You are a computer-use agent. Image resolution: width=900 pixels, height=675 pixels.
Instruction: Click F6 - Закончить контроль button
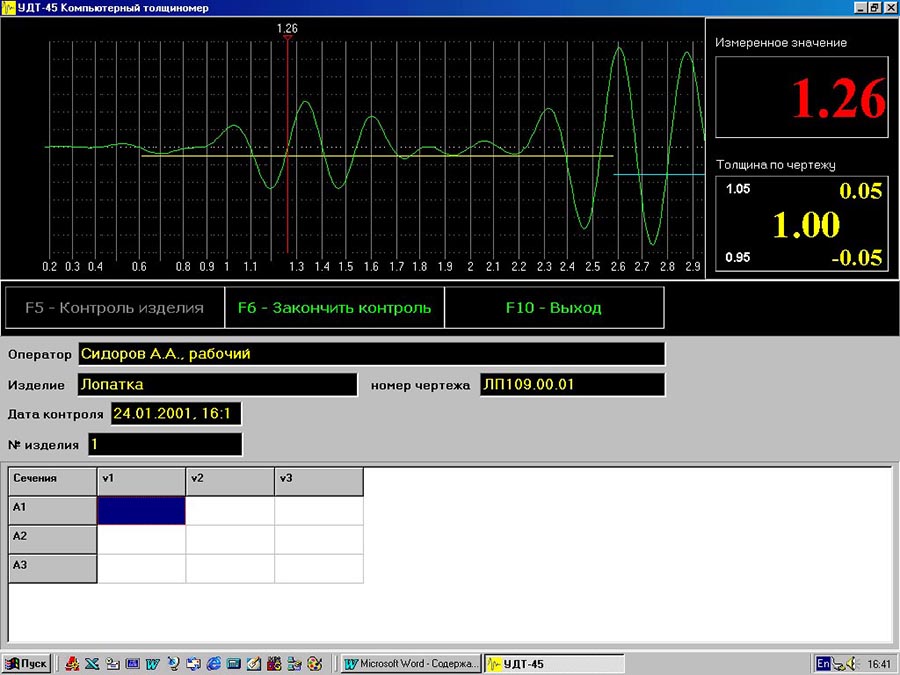(335, 308)
